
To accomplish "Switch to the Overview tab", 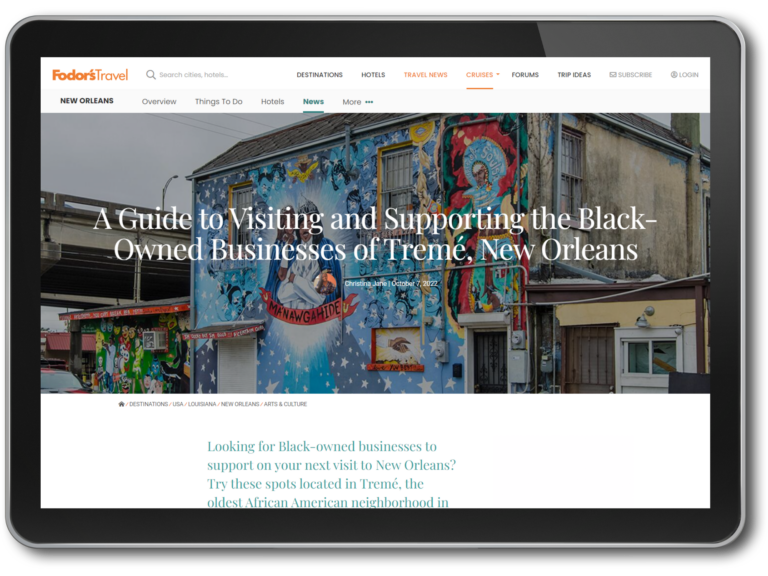I will (x=159, y=101).
